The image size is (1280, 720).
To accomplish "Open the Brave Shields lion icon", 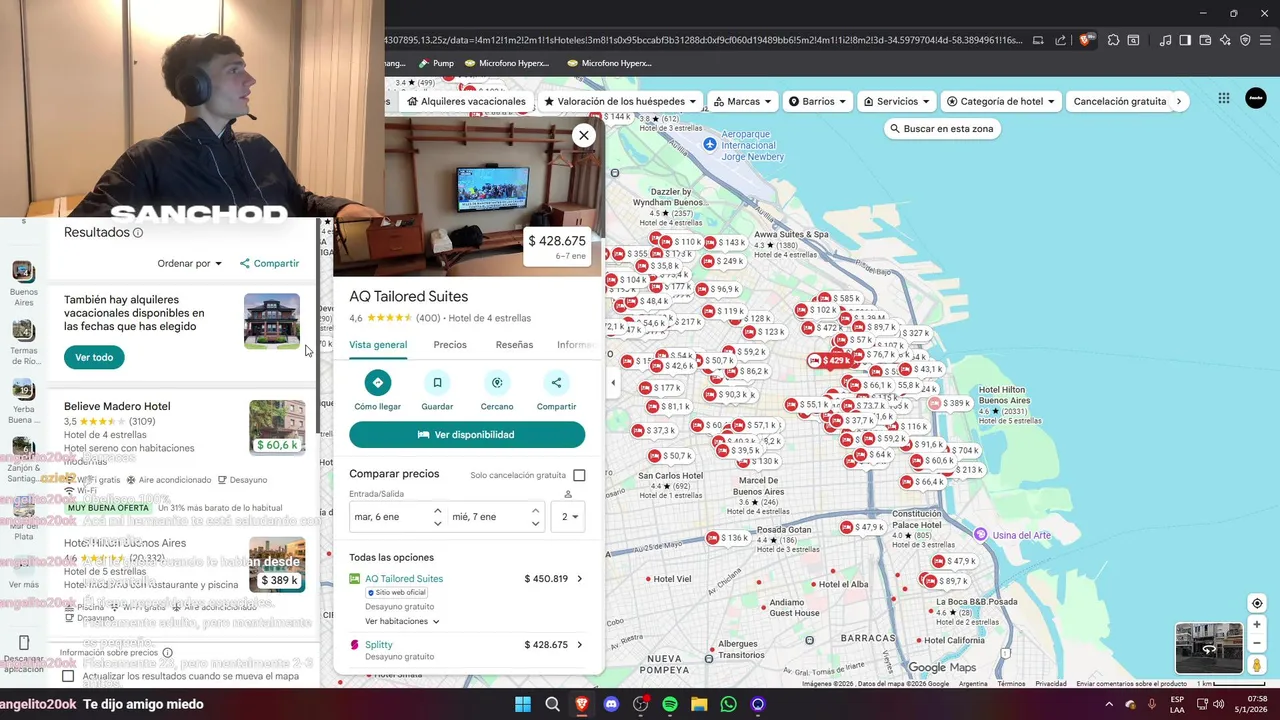I will [1084, 40].
